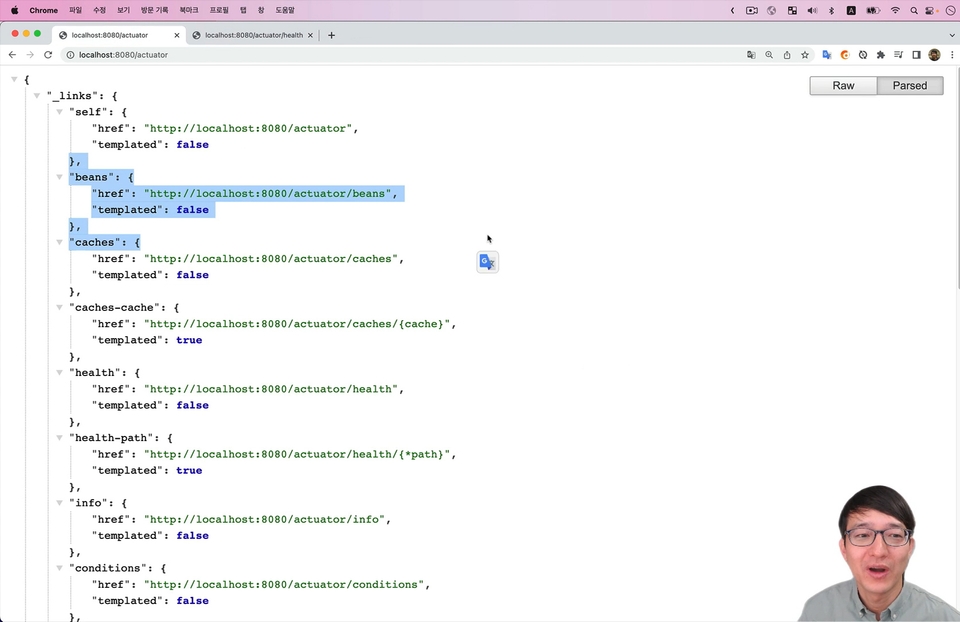Collapse the "health" node
Screen dimensions: 960x622
[59, 372]
